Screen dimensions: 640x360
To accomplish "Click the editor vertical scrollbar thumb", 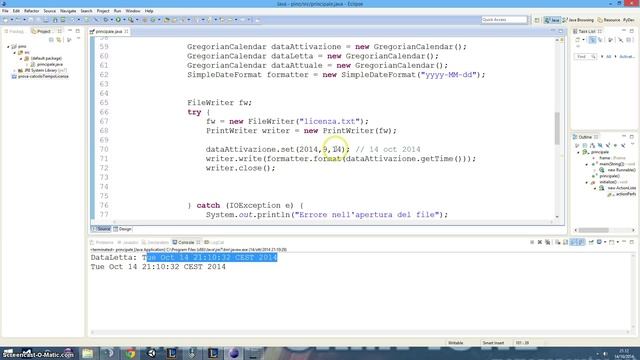I will coord(557,128).
